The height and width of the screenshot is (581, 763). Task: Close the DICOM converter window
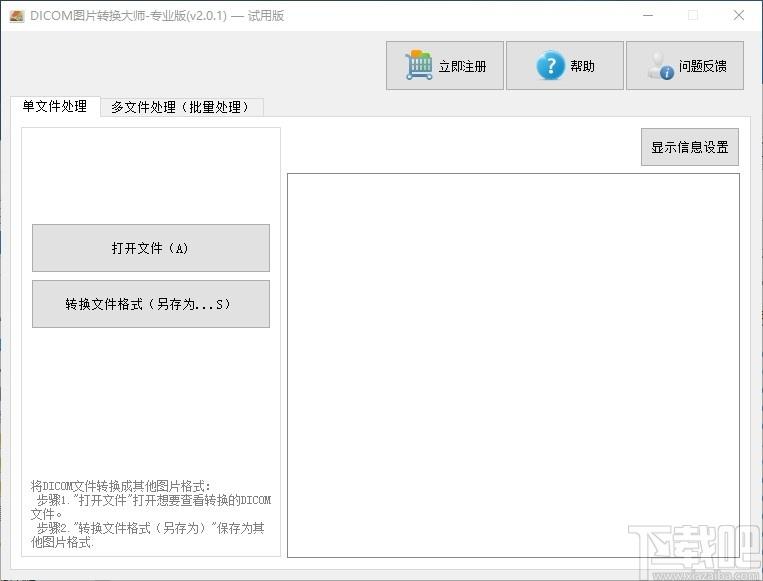[x=739, y=16]
